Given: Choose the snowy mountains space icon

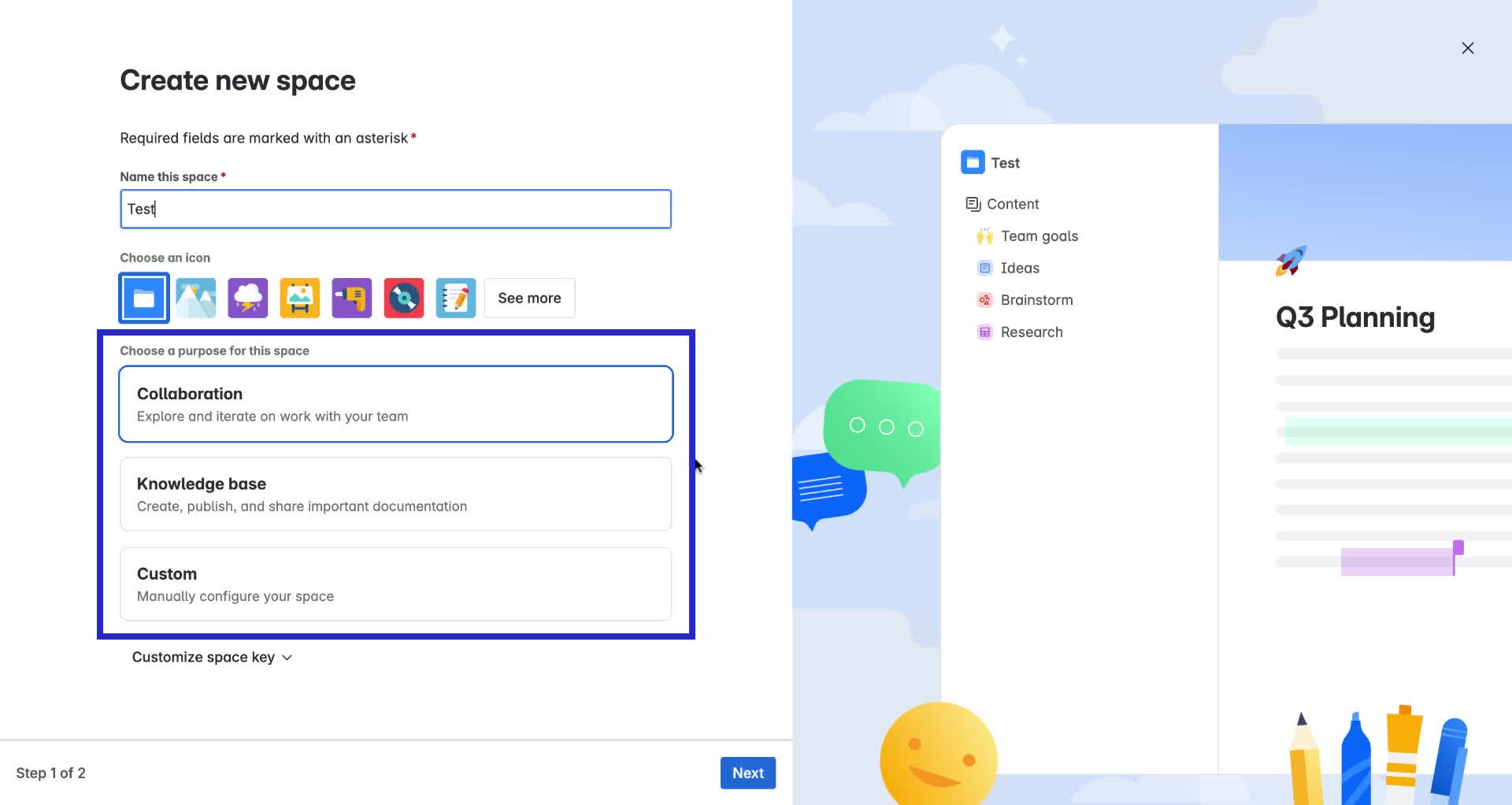Looking at the screenshot, I should click(196, 299).
